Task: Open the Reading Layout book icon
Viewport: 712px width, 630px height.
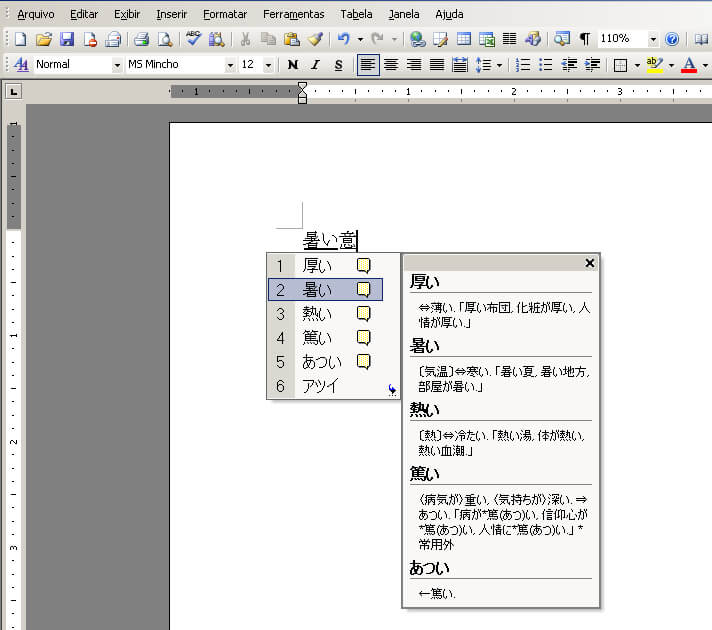Action: 701,39
